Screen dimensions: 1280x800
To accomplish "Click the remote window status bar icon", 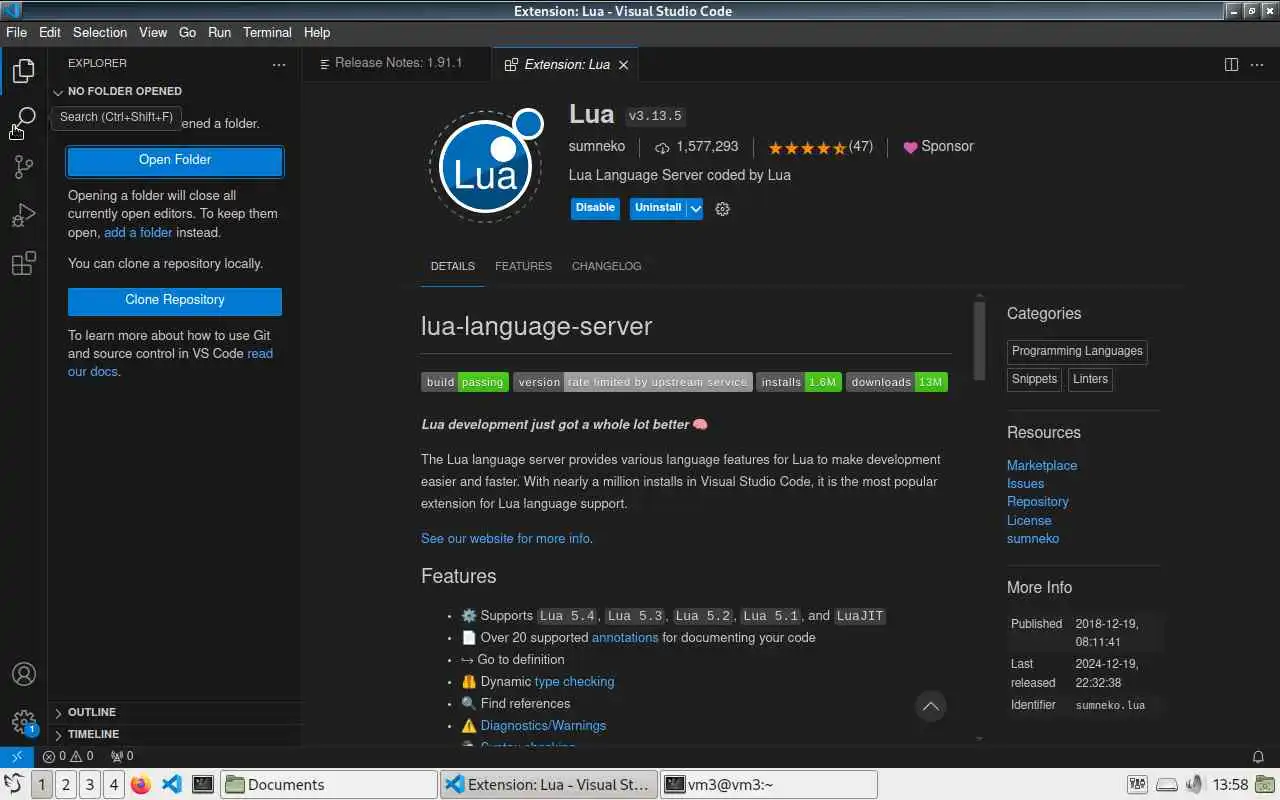I will click(17, 756).
